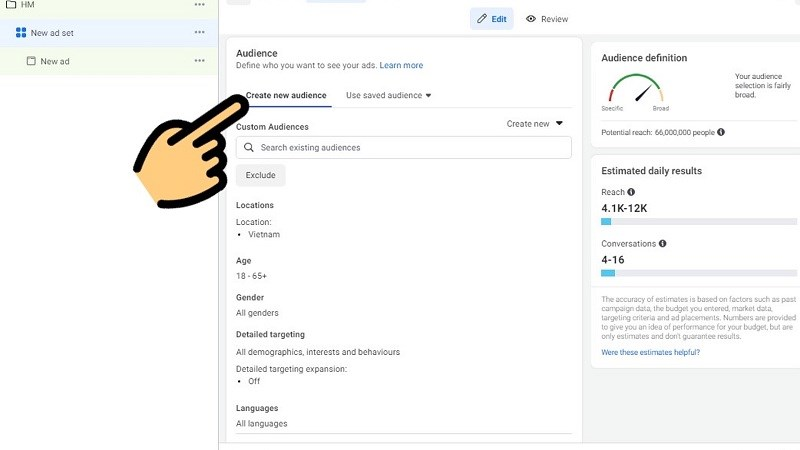The height and width of the screenshot is (450, 800).
Task: Click the All languages value
Action: 261,423
